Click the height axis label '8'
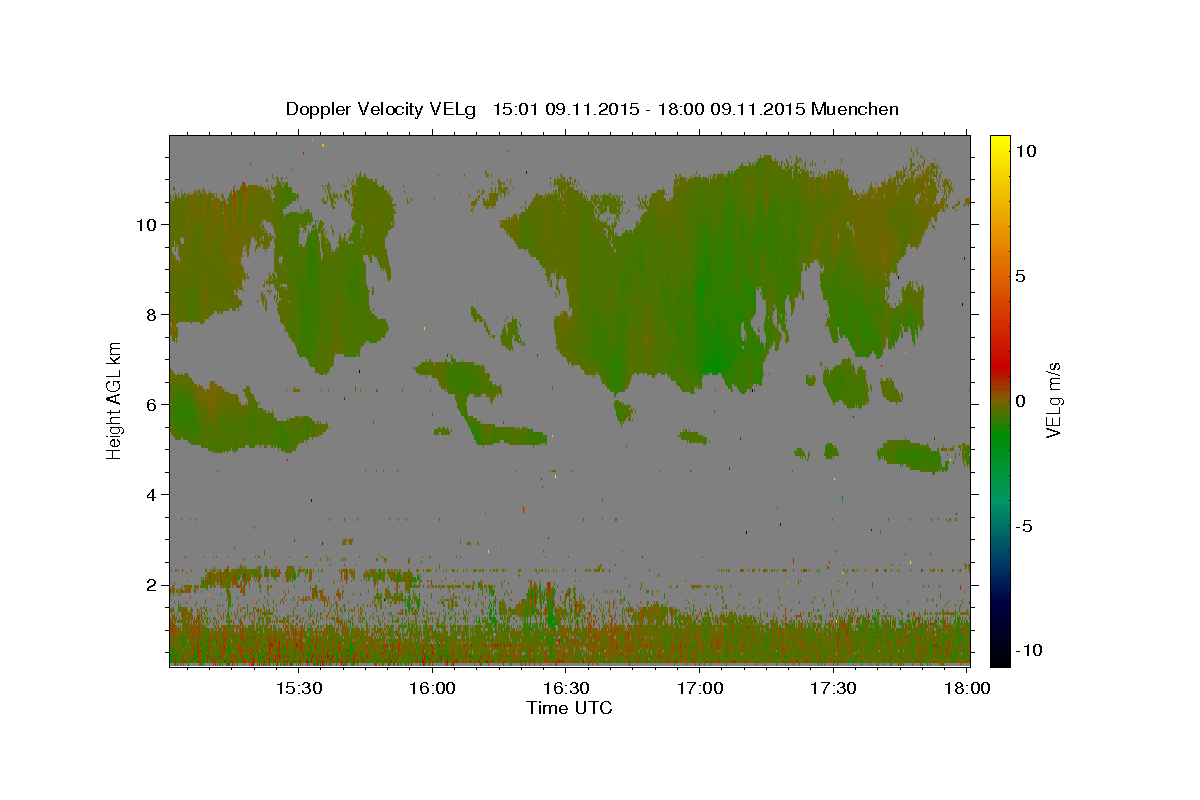The height and width of the screenshot is (800, 1200). pyautogui.click(x=152, y=314)
